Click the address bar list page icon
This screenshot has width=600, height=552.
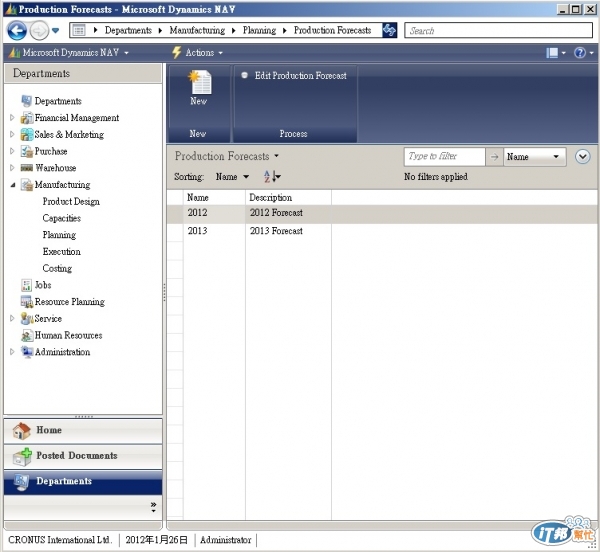[x=79, y=30]
